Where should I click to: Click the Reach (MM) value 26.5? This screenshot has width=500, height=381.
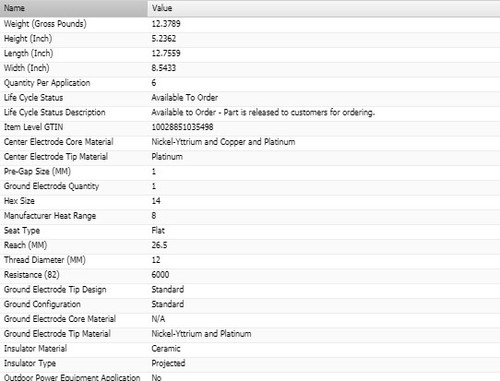click(159, 245)
